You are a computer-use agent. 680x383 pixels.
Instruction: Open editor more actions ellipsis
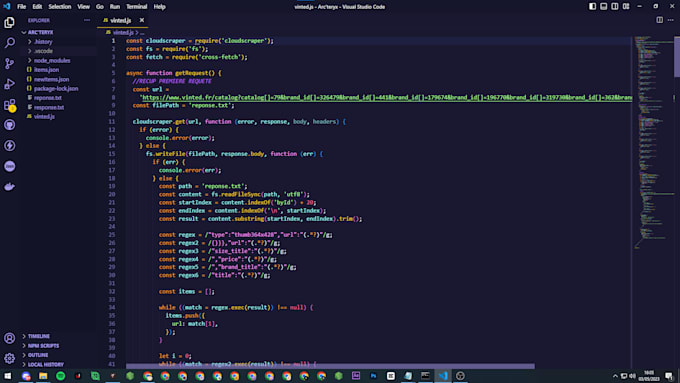pos(670,20)
